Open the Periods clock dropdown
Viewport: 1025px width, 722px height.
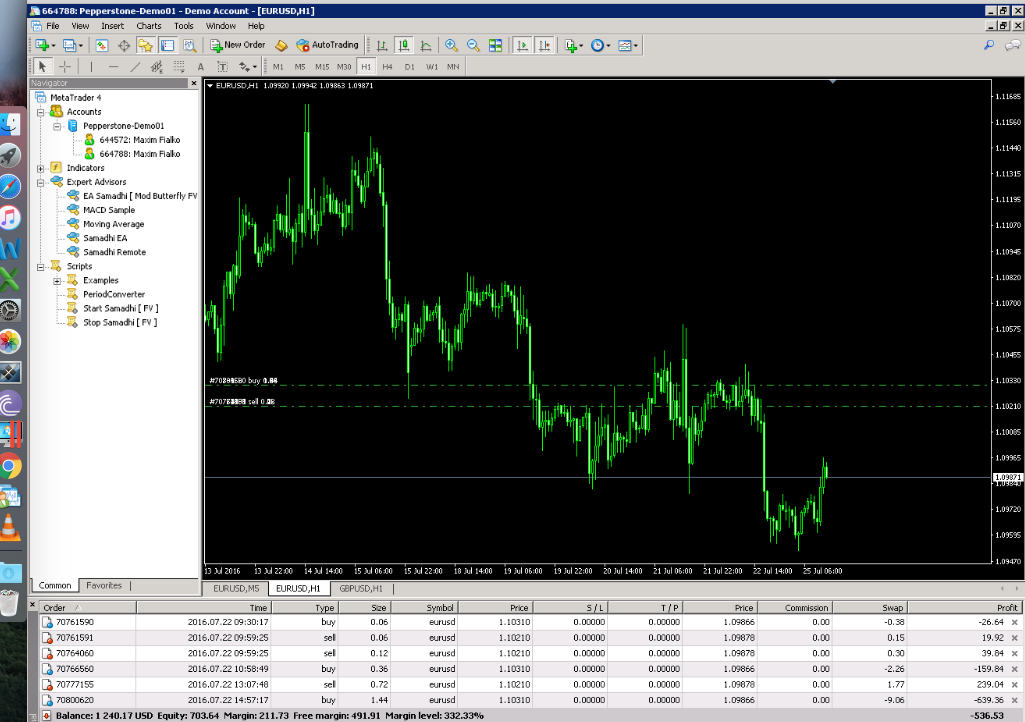coord(600,45)
